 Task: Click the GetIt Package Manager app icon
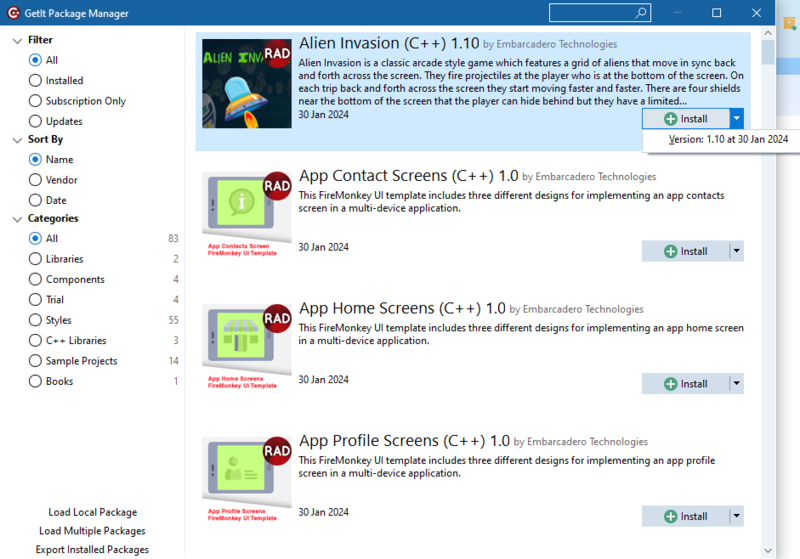14,13
